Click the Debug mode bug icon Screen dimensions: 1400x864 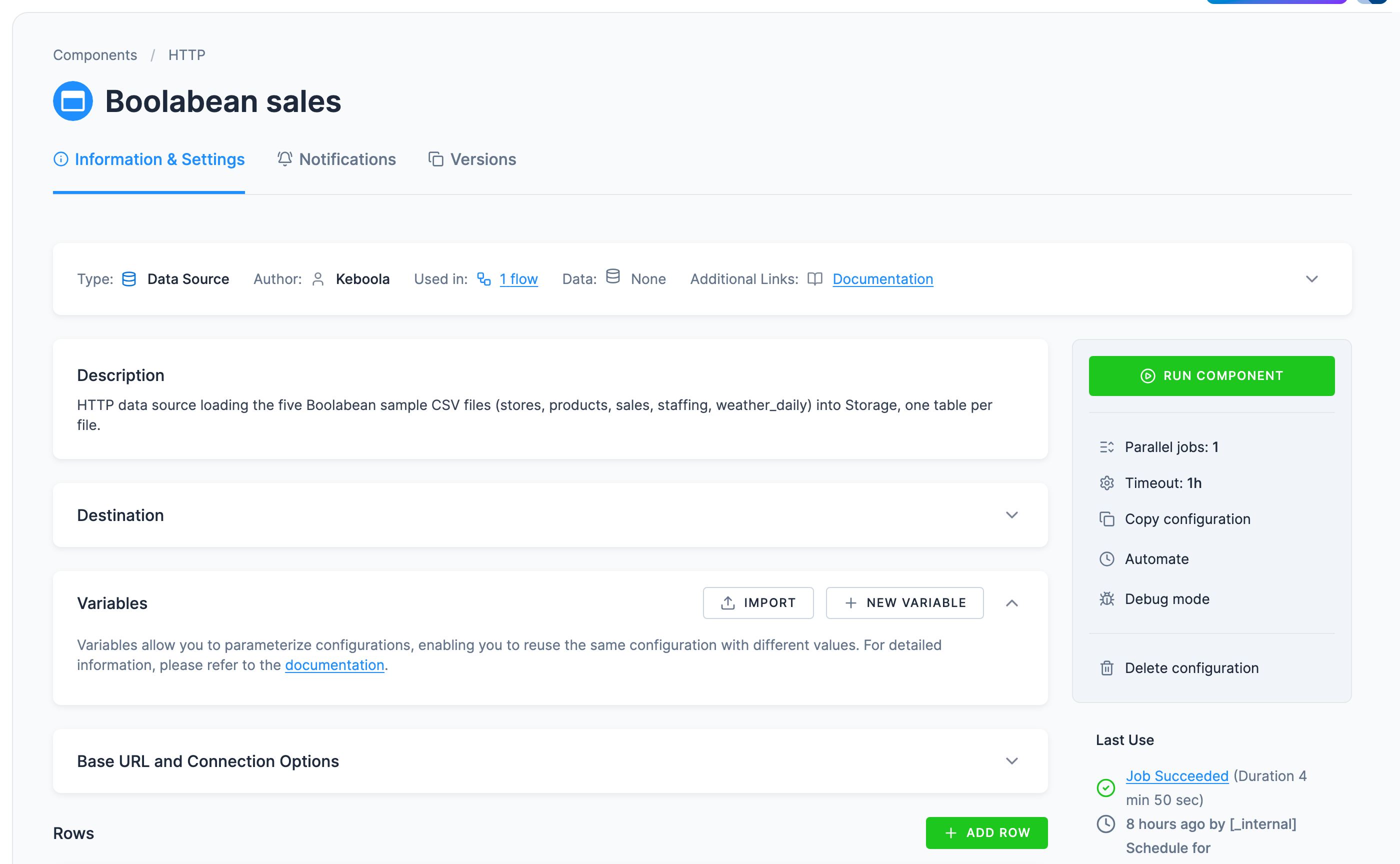click(1107, 599)
